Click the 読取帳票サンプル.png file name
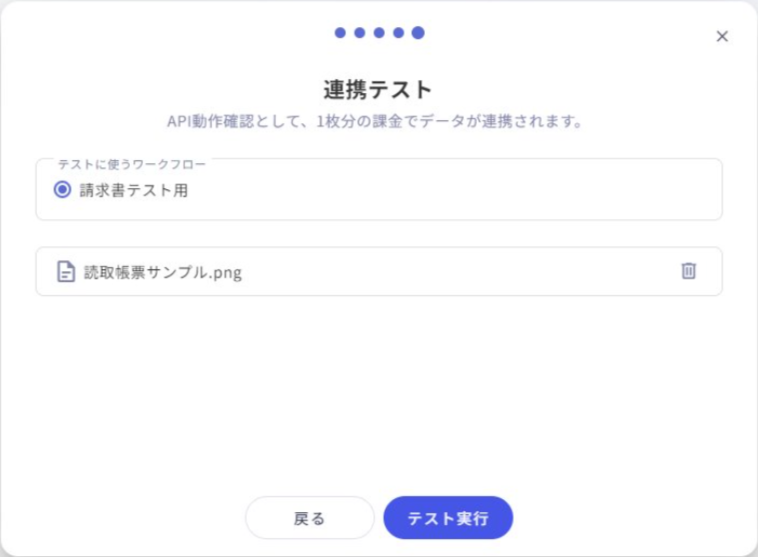This screenshot has height=557, width=758. point(163,272)
